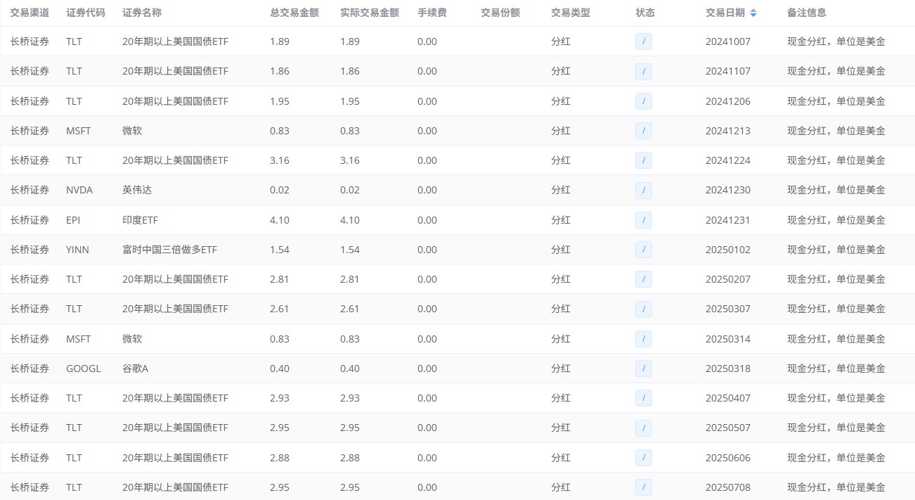915x500 pixels.
Task: Click the date 20250407
Action: [x=728, y=398]
